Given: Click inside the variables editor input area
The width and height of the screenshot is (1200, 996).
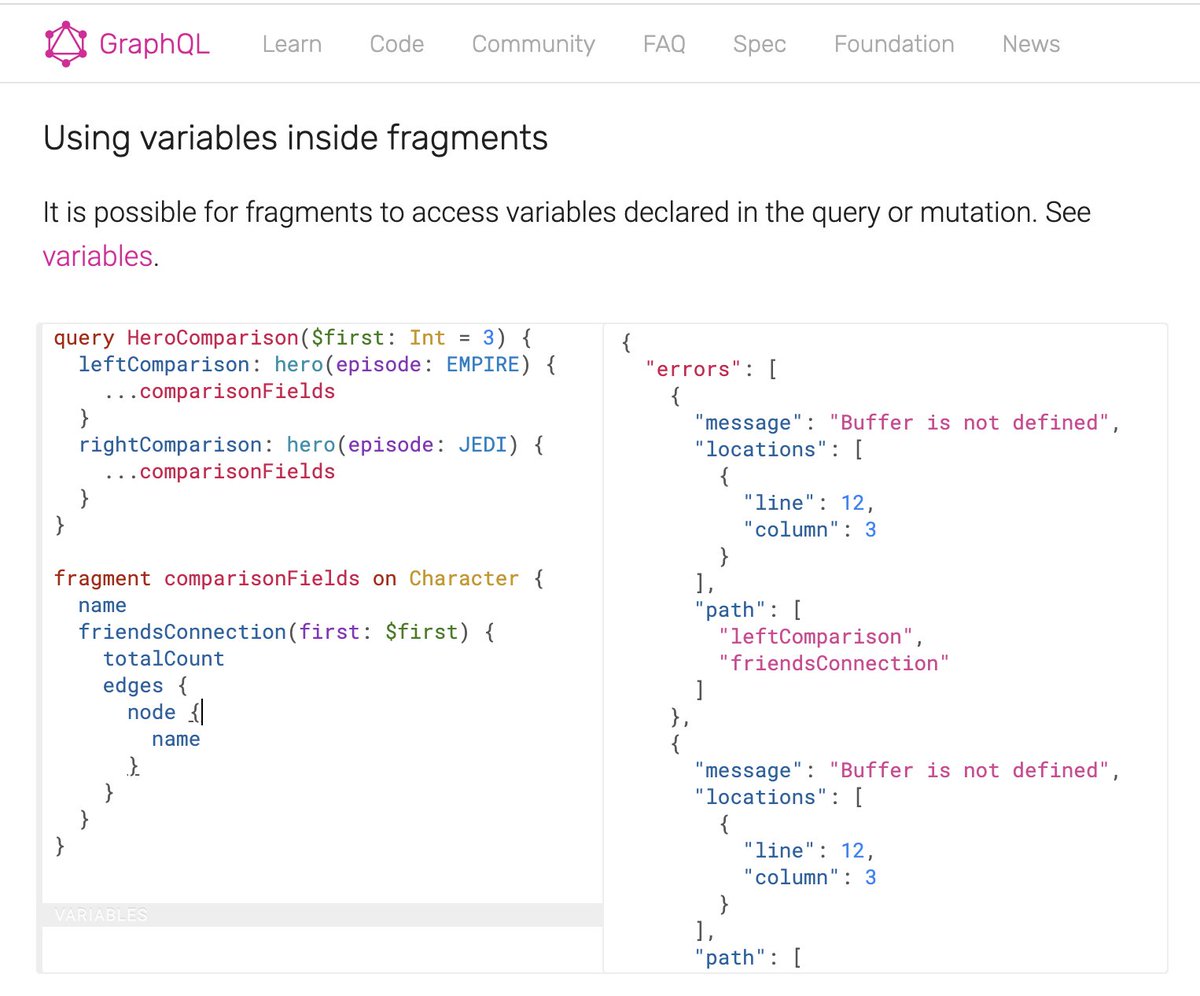Looking at the screenshot, I should pyautogui.click(x=322, y=948).
